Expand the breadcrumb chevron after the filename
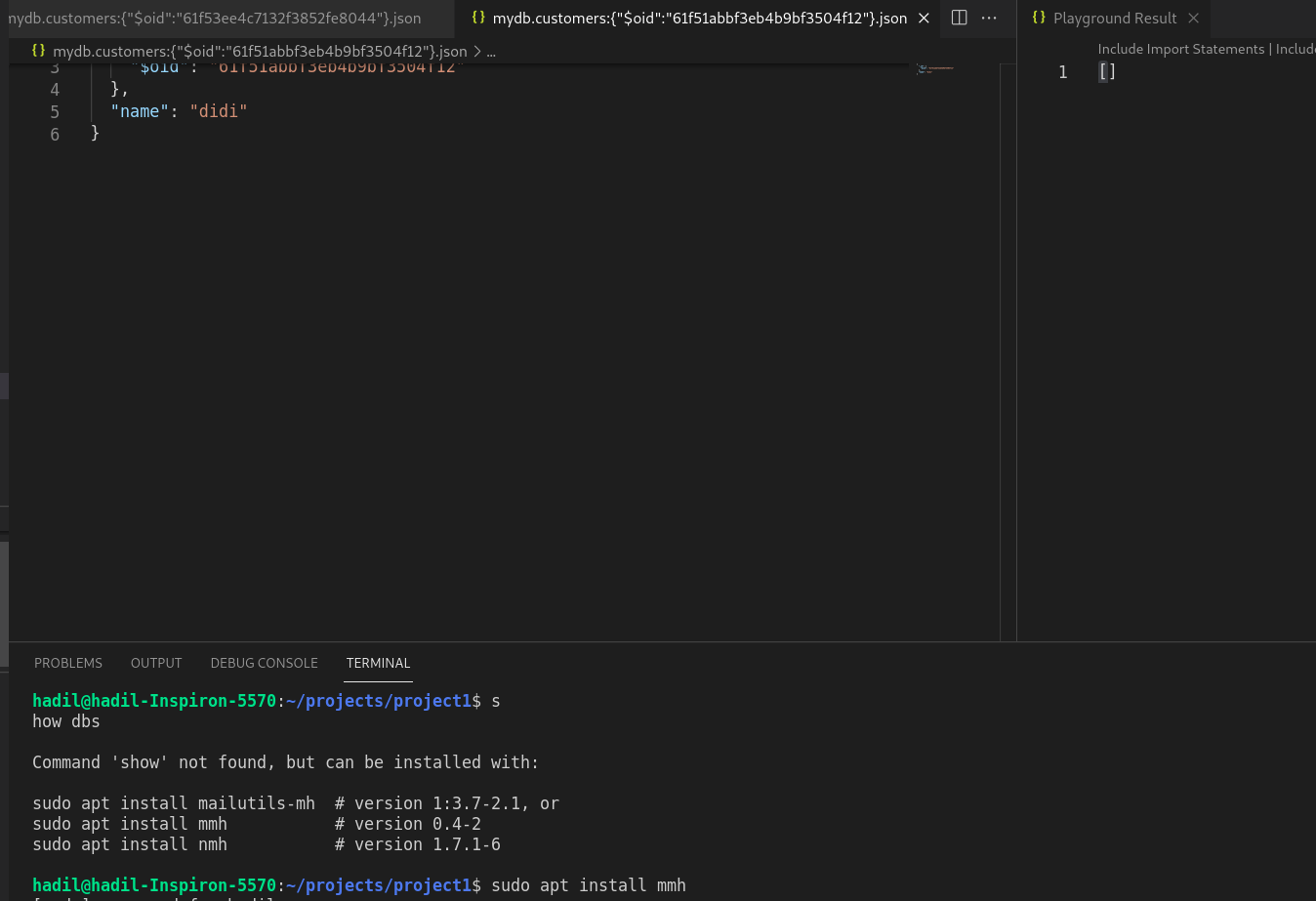Image resolution: width=1316 pixels, height=901 pixels. pyautogui.click(x=477, y=51)
